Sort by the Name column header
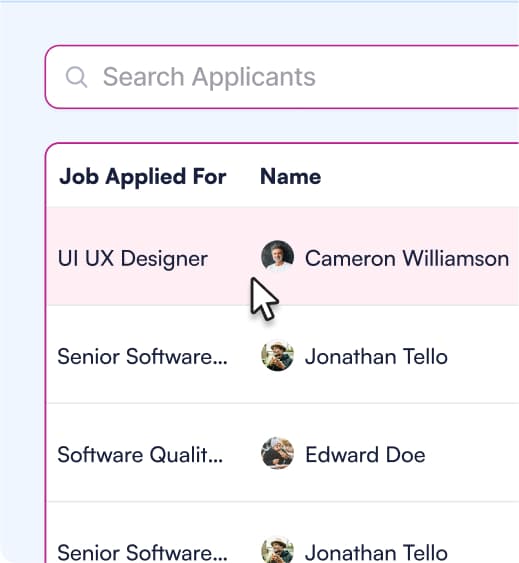The height and width of the screenshot is (563, 519). 290,177
